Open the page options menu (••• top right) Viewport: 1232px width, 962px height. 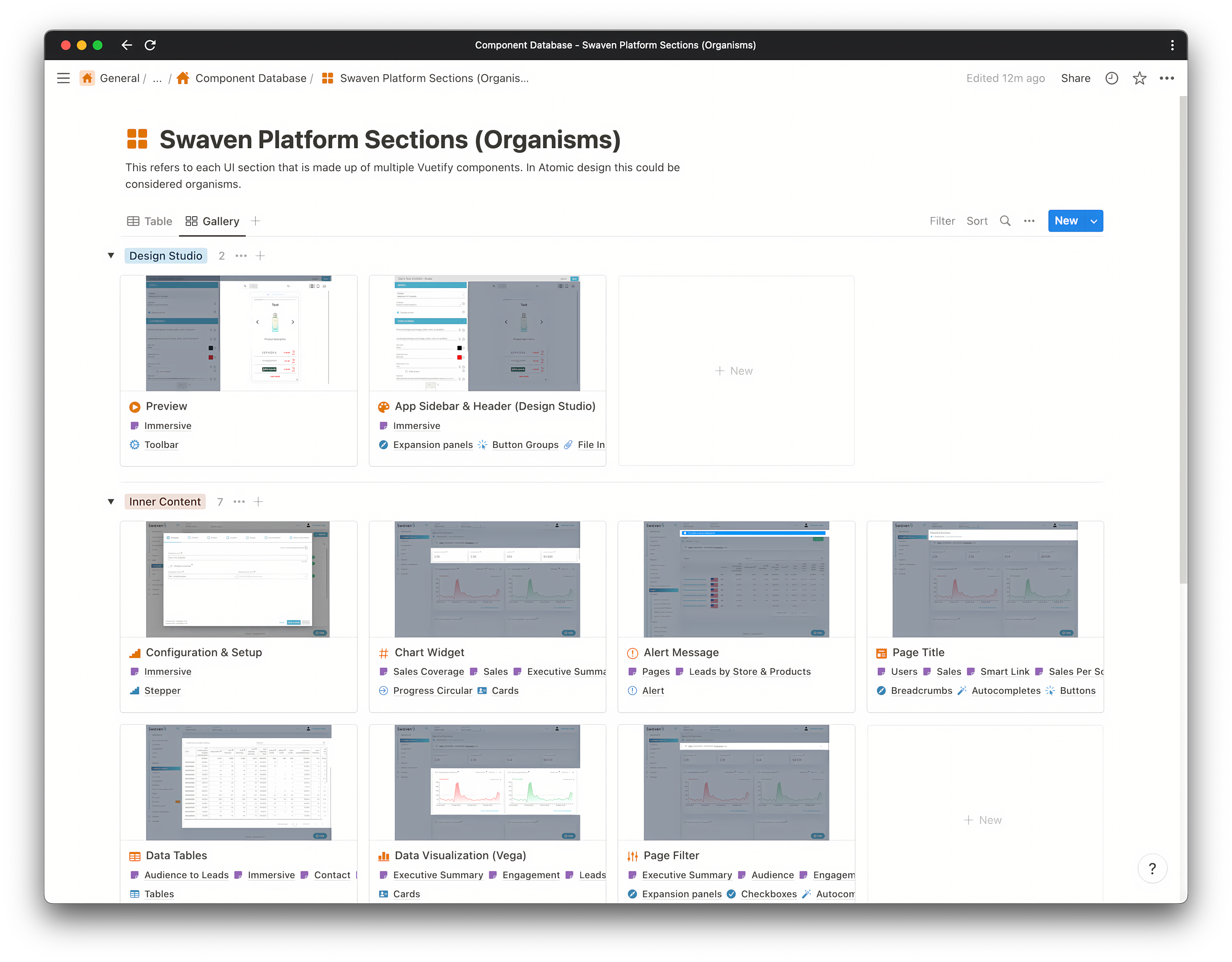click(x=1167, y=78)
